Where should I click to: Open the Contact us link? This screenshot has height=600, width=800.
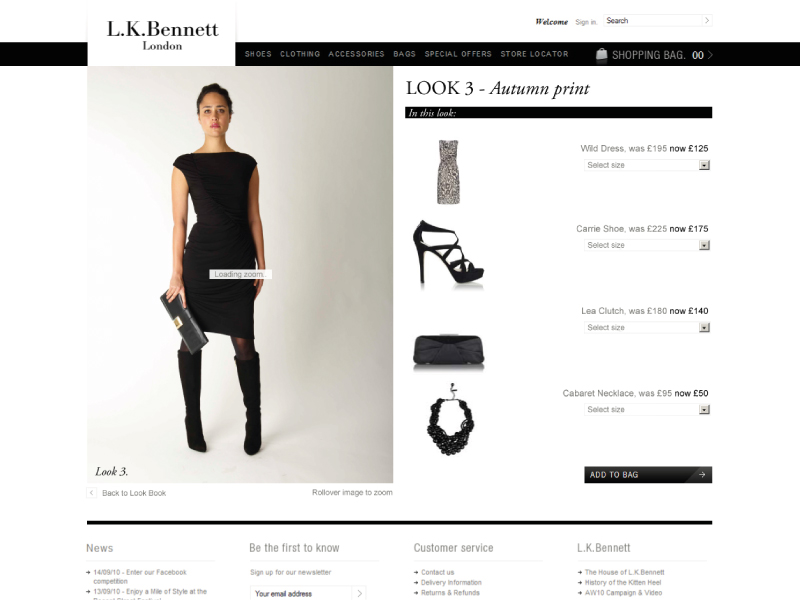[437, 572]
